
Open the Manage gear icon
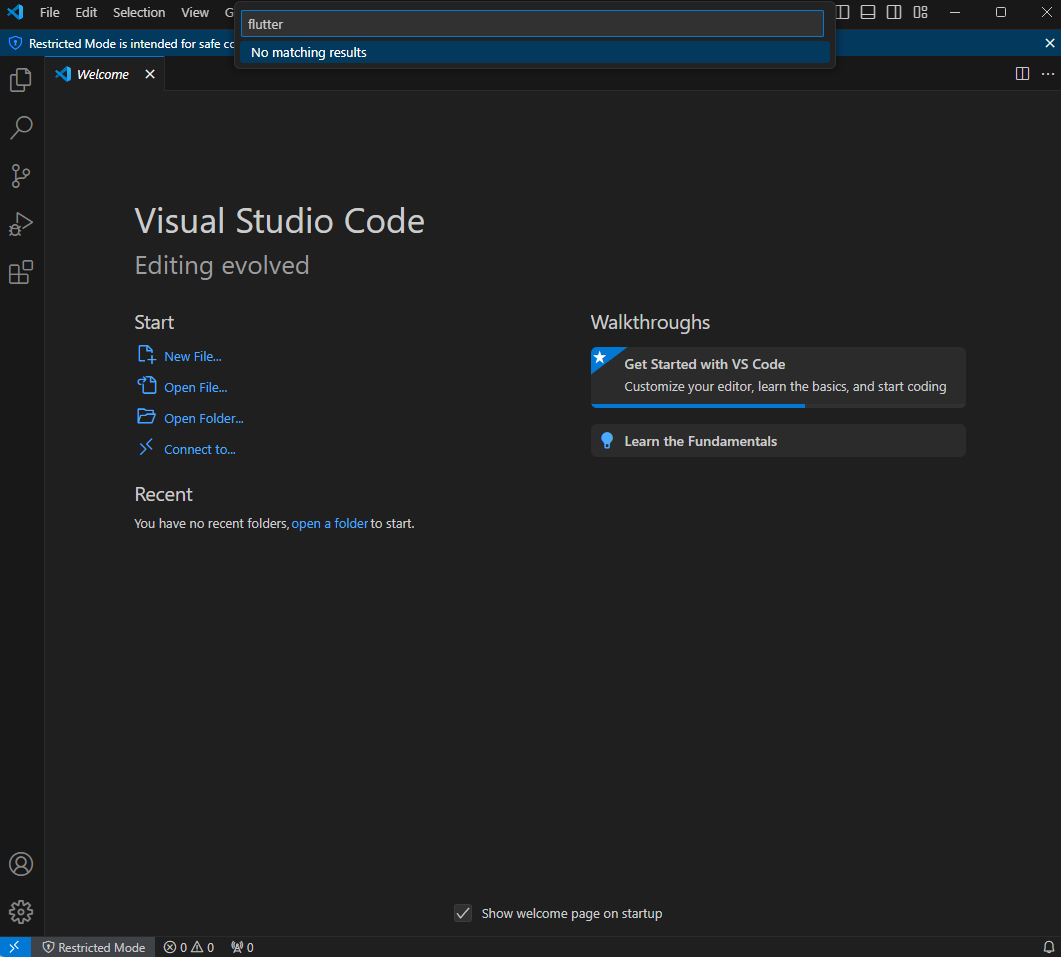tap(21, 912)
